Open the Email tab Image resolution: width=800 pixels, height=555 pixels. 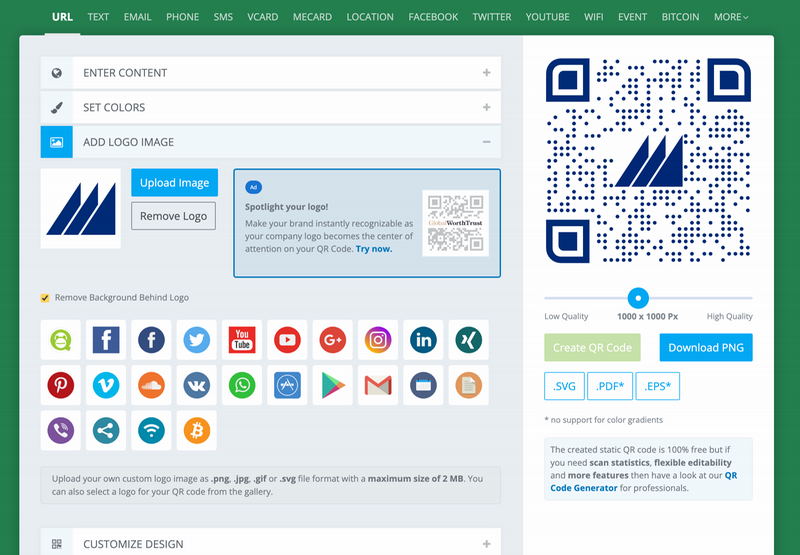coord(137,17)
